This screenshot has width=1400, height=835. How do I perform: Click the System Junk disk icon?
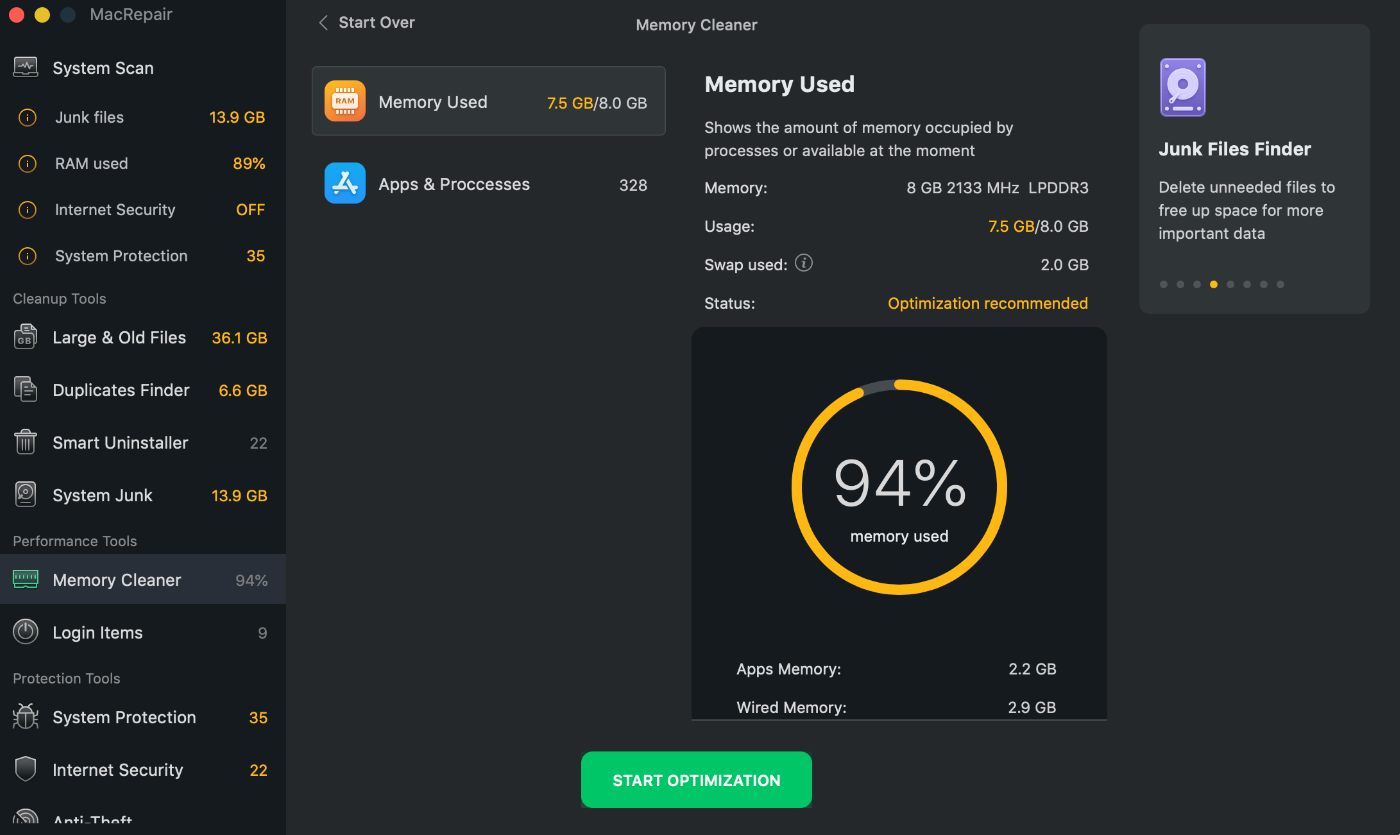(25, 495)
